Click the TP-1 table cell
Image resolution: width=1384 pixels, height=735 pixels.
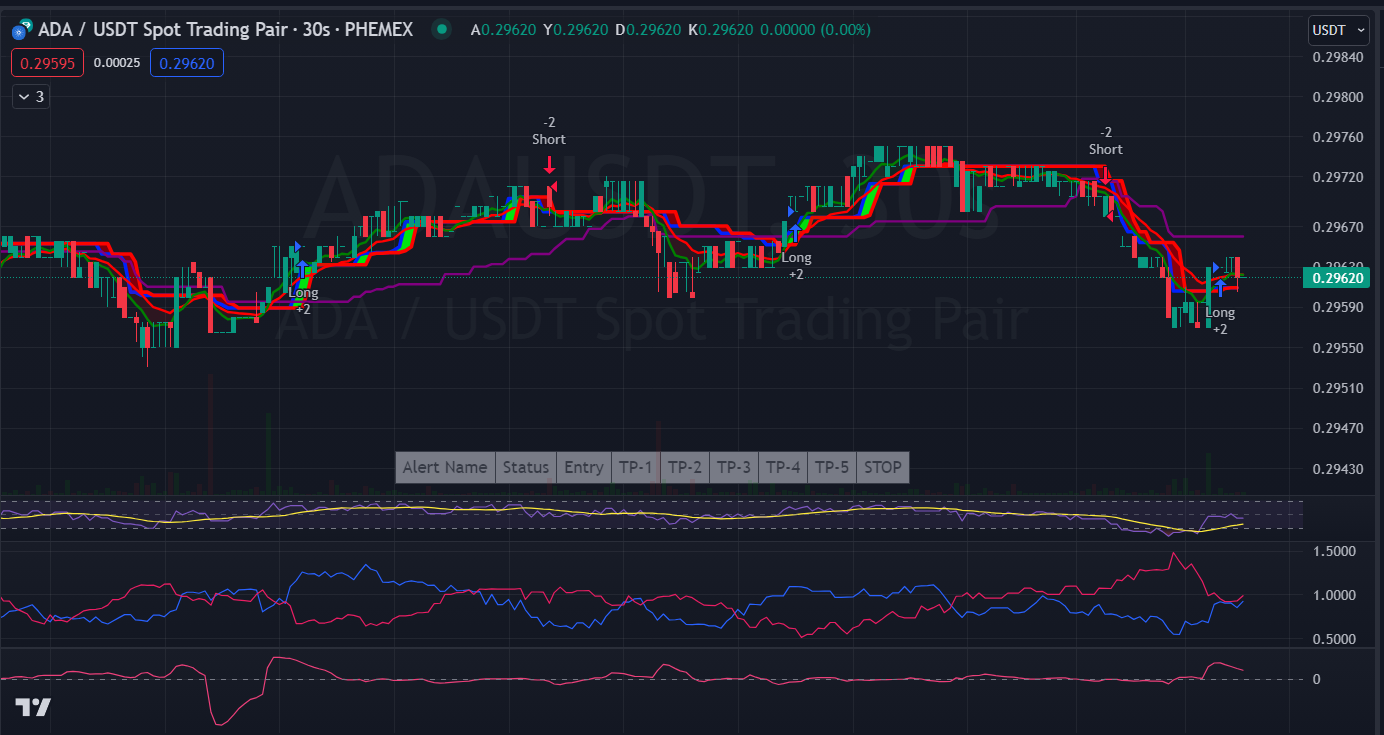click(635, 467)
